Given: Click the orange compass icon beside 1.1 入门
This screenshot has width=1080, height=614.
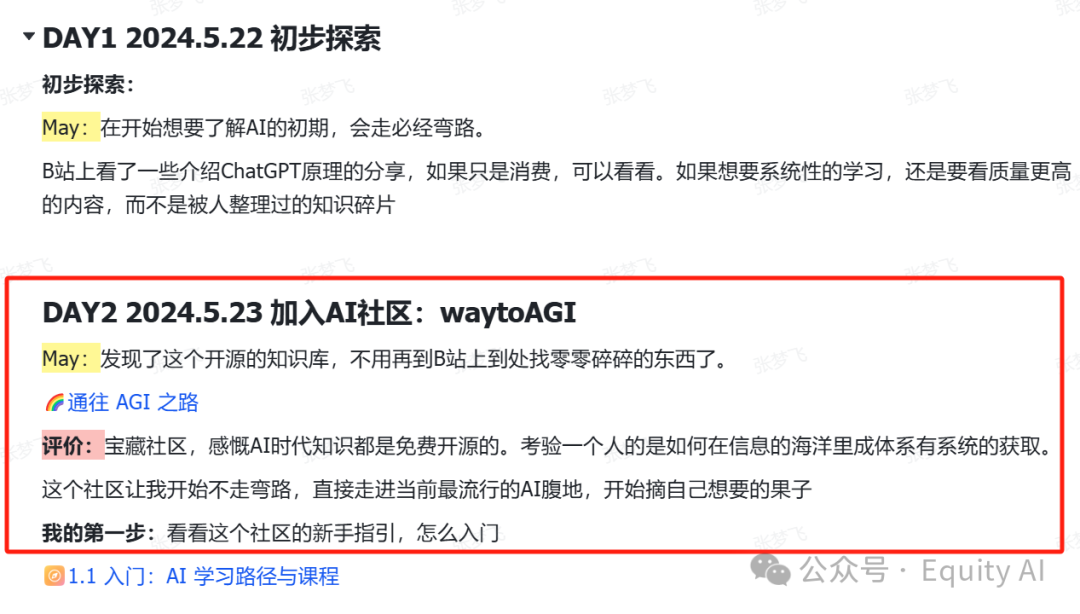Looking at the screenshot, I should pos(54,575).
